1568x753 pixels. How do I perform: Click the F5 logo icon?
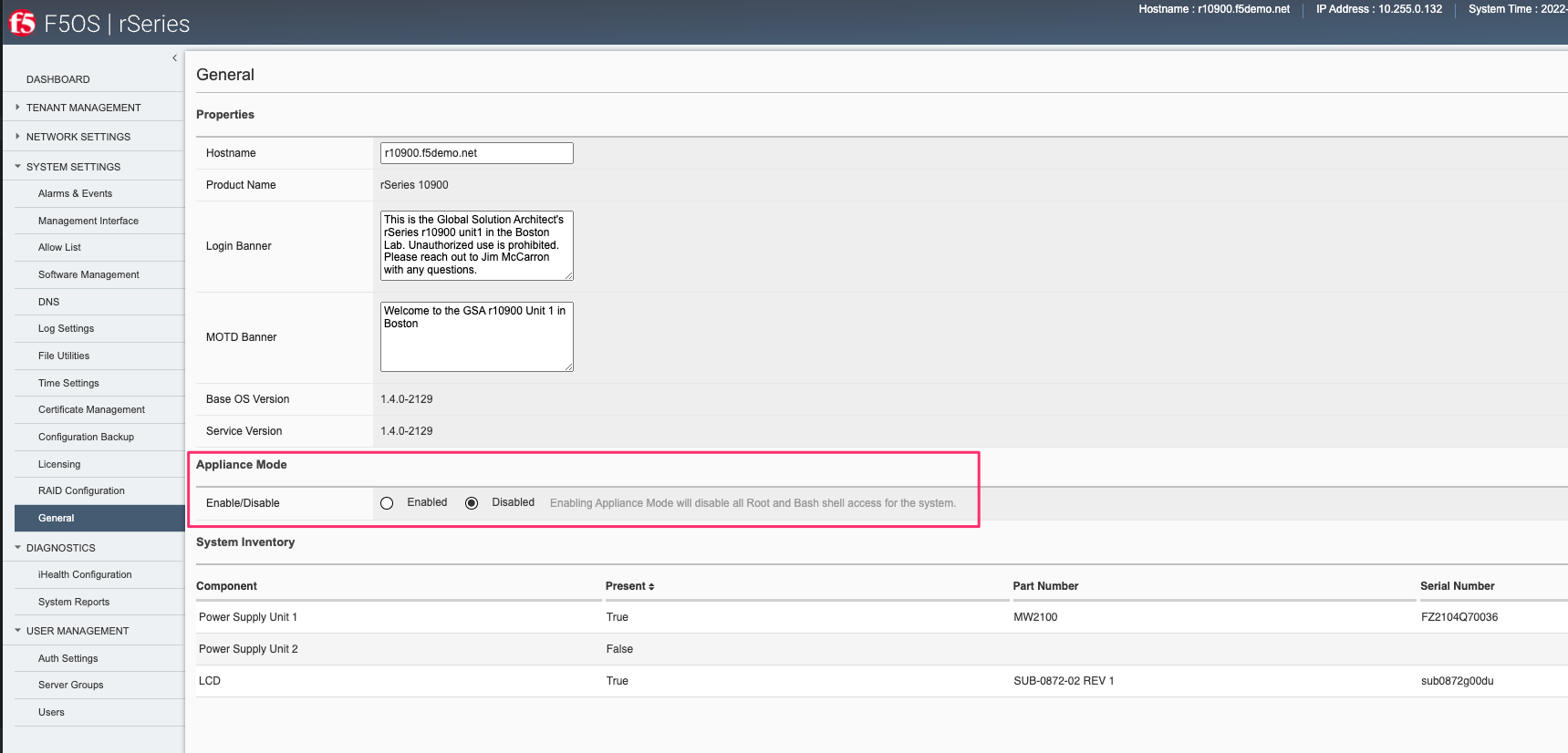(x=22, y=23)
